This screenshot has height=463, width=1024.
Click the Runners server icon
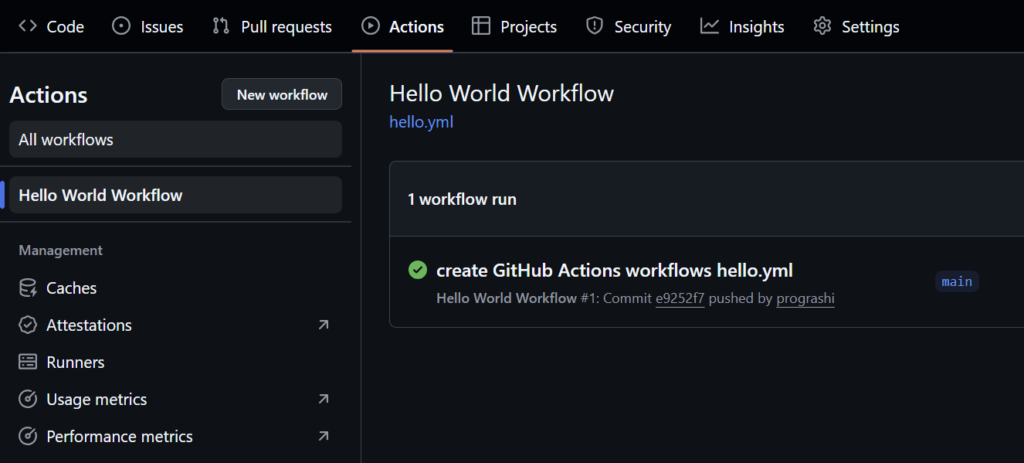tap(28, 362)
